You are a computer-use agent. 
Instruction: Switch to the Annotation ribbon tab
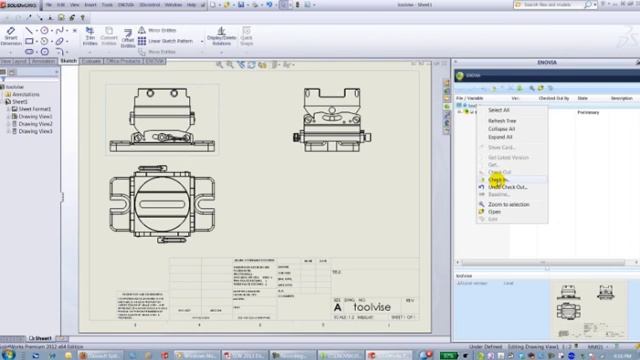click(x=43, y=61)
